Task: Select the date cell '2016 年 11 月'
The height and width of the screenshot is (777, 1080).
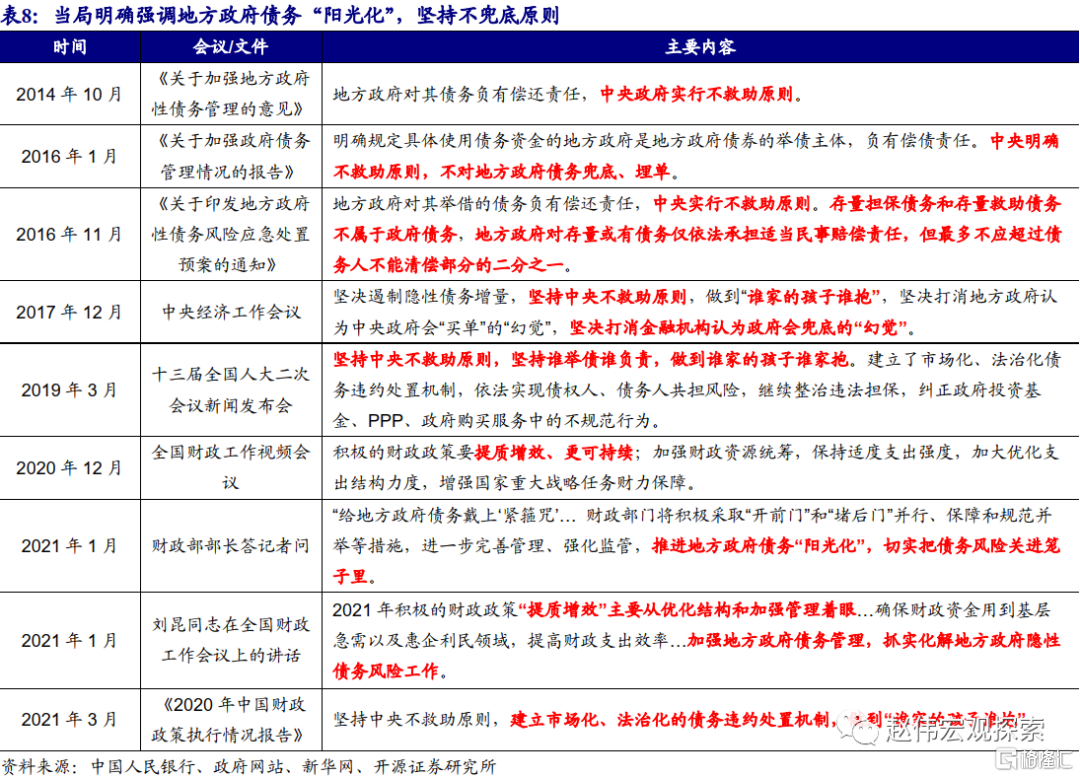Action: point(70,234)
